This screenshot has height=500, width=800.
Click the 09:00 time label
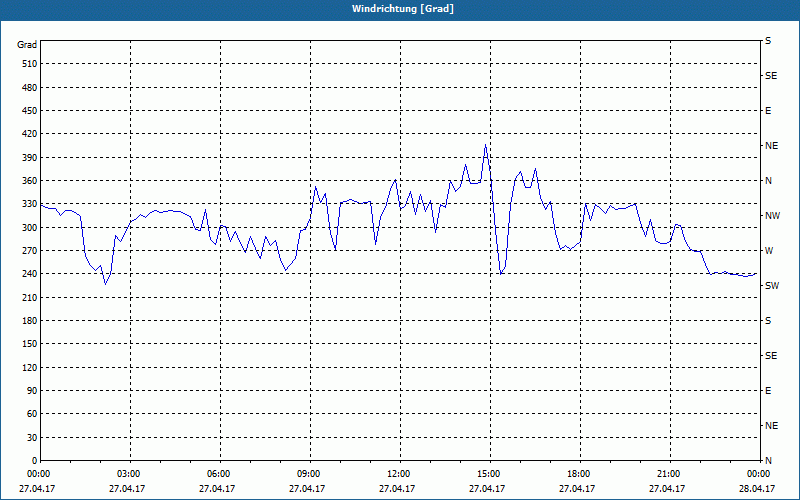tap(308, 473)
